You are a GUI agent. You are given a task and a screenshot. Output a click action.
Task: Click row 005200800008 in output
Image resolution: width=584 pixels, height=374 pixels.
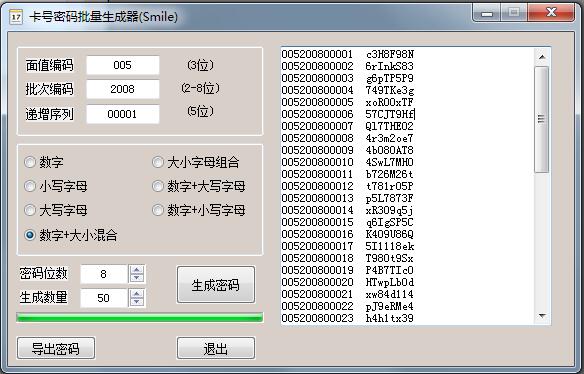[x=347, y=138]
